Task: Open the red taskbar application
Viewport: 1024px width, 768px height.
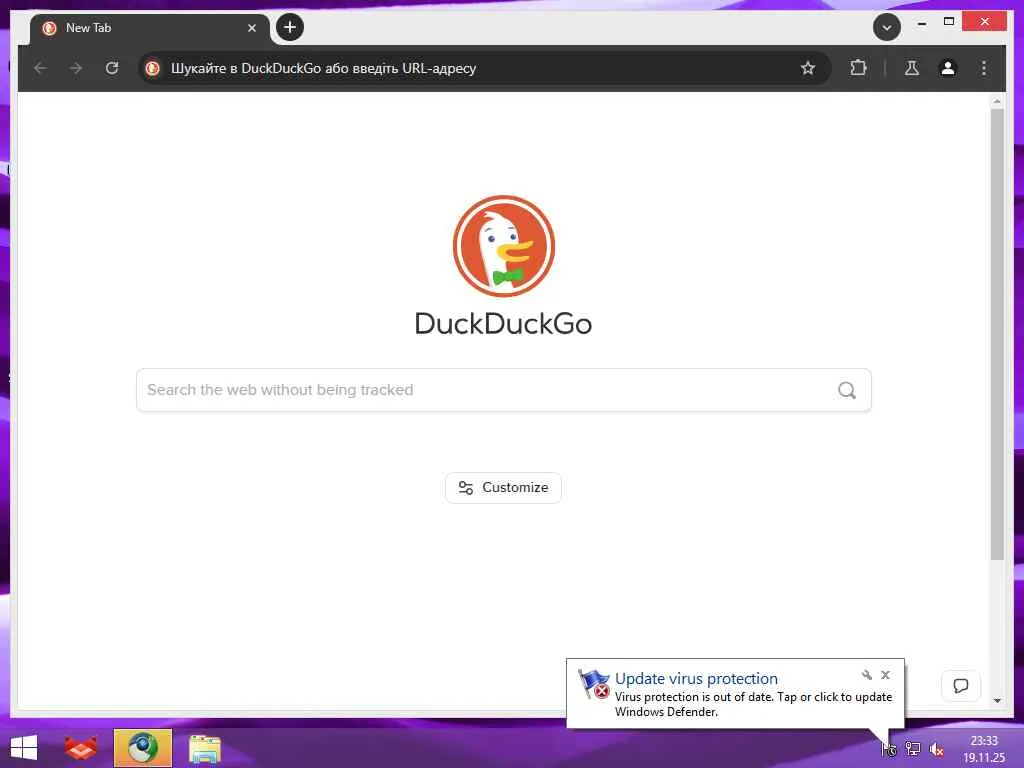Action: [x=81, y=748]
